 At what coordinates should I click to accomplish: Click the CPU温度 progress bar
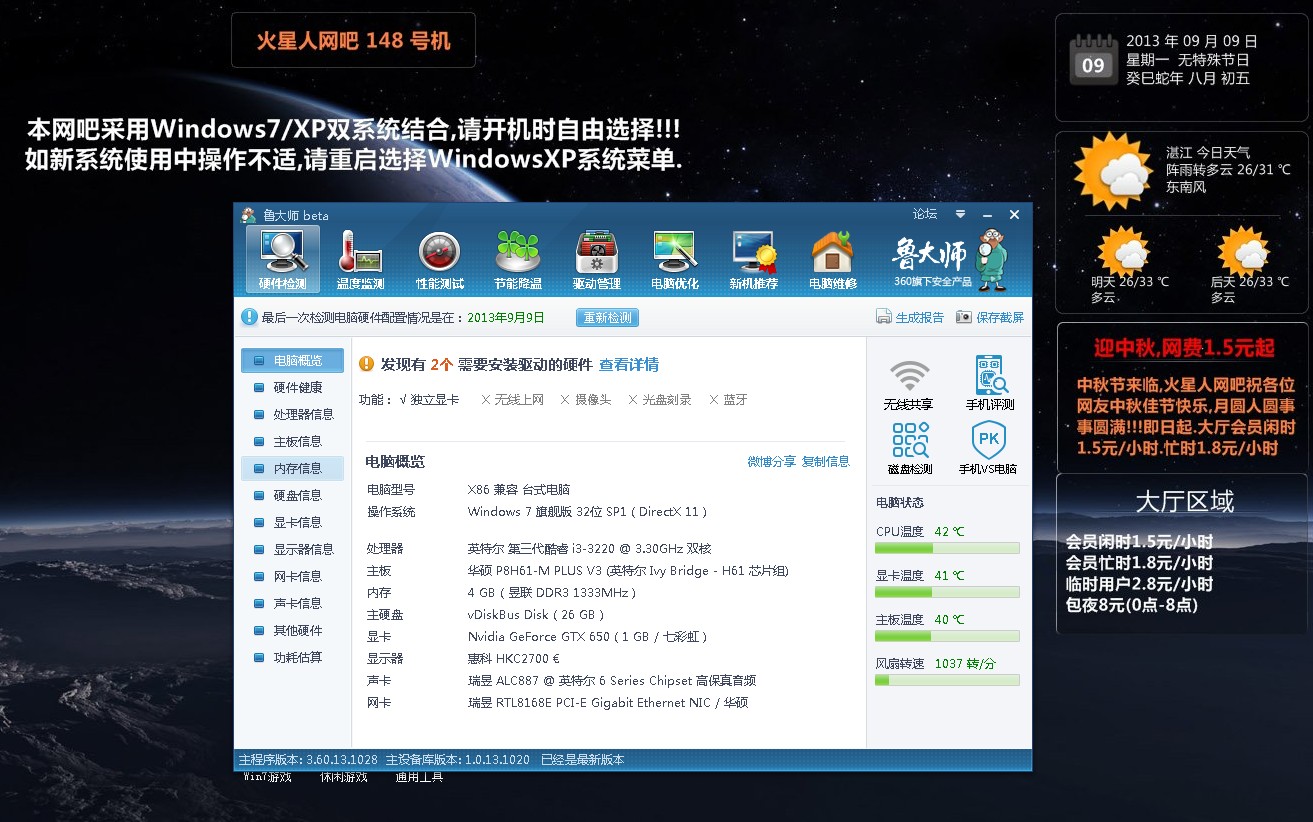947,548
